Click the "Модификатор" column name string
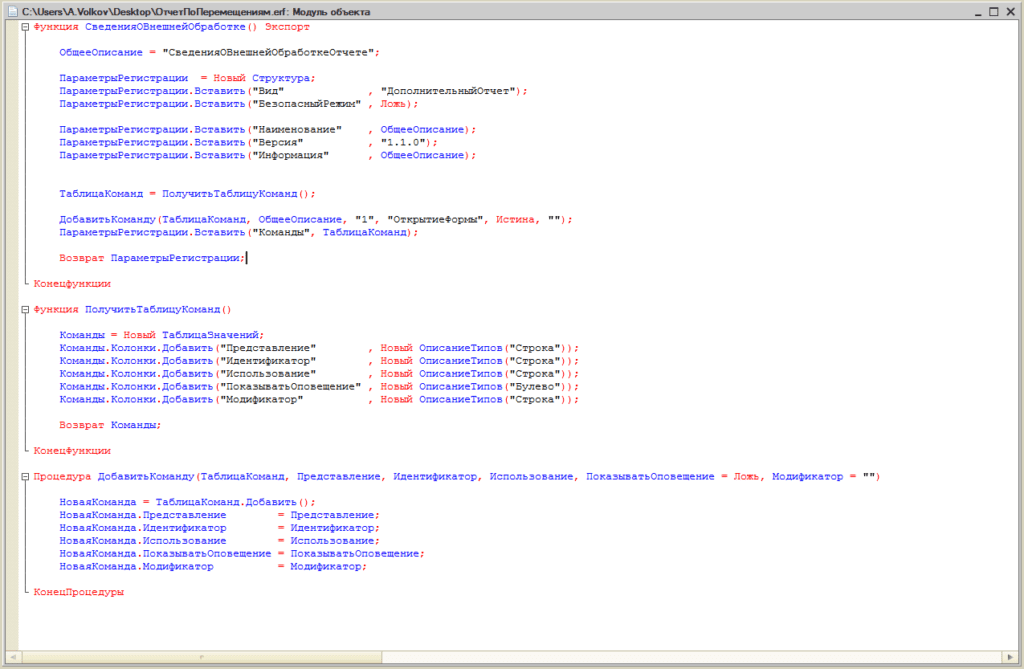 (x=261, y=399)
